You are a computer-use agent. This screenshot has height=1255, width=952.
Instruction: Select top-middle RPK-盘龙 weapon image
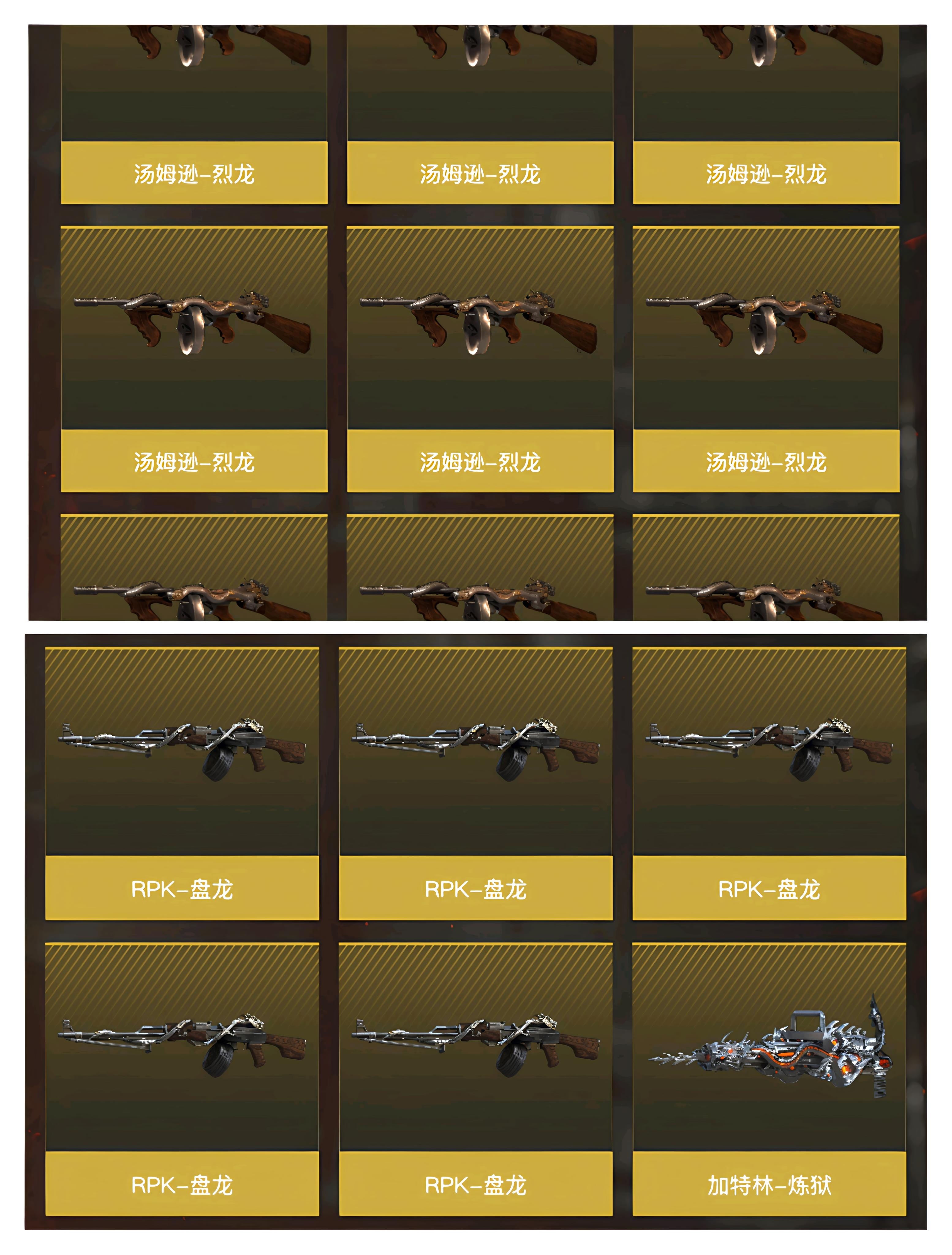475,751
